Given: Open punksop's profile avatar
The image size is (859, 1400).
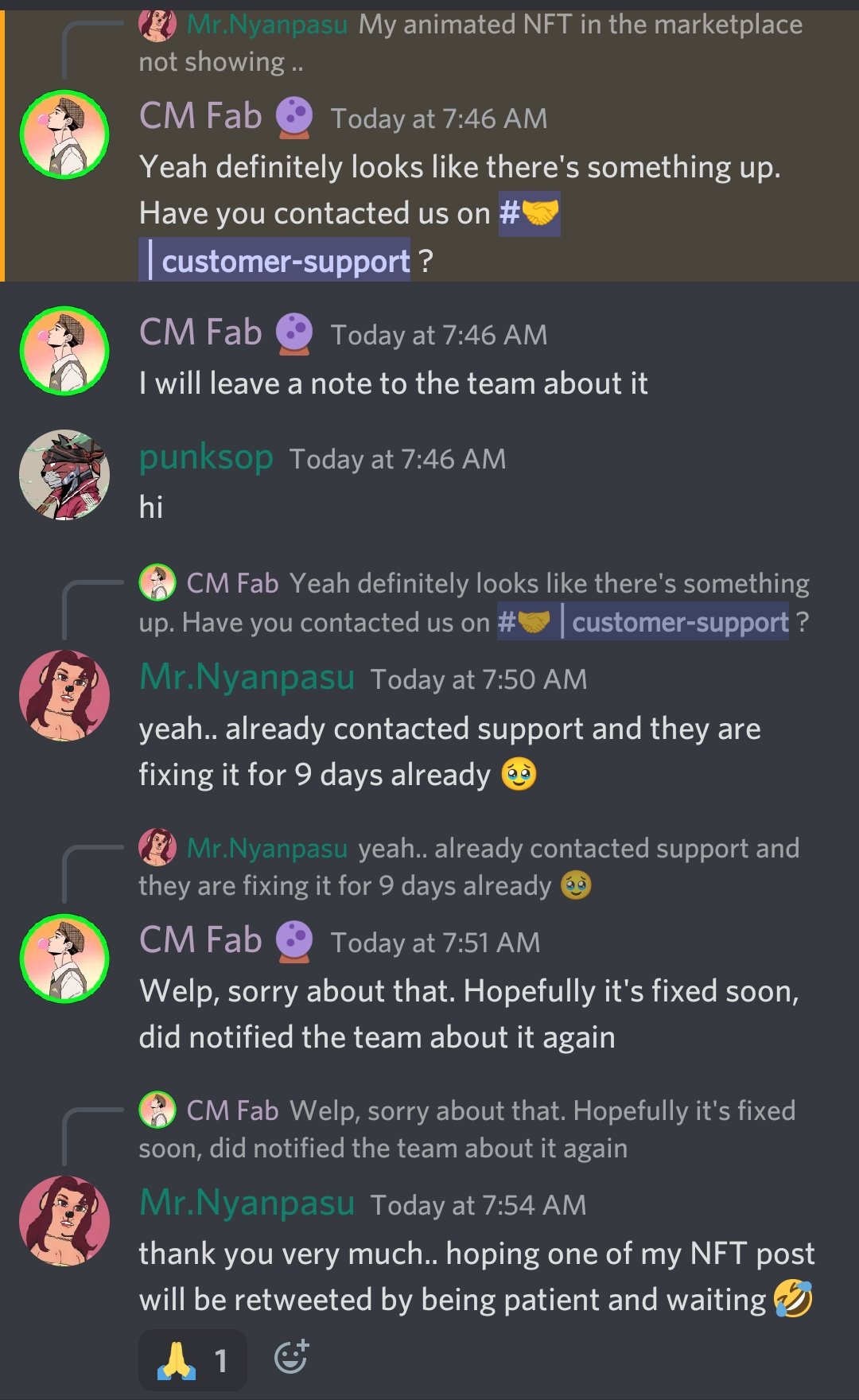Looking at the screenshot, I should pos(64,475).
